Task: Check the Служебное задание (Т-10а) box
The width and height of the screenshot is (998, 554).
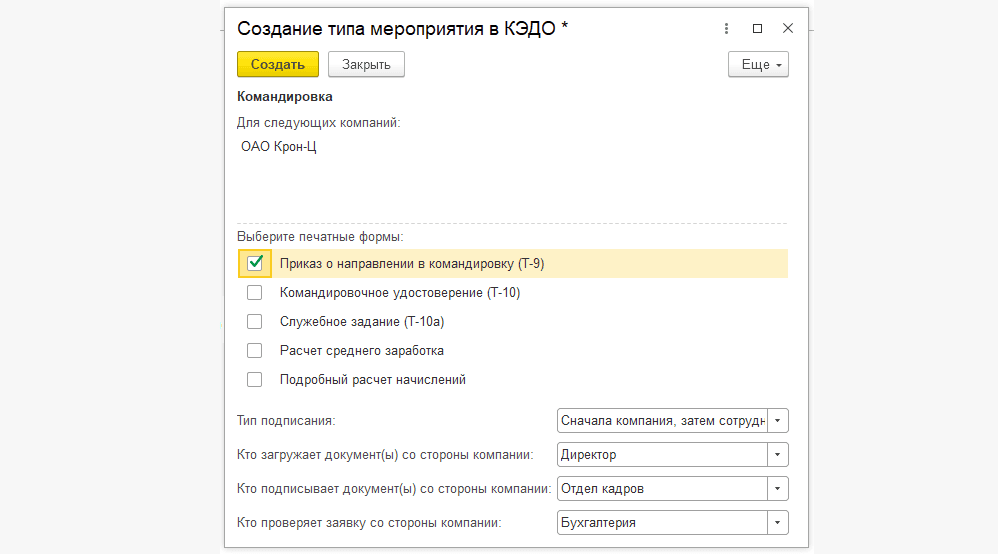Action: tap(255, 322)
